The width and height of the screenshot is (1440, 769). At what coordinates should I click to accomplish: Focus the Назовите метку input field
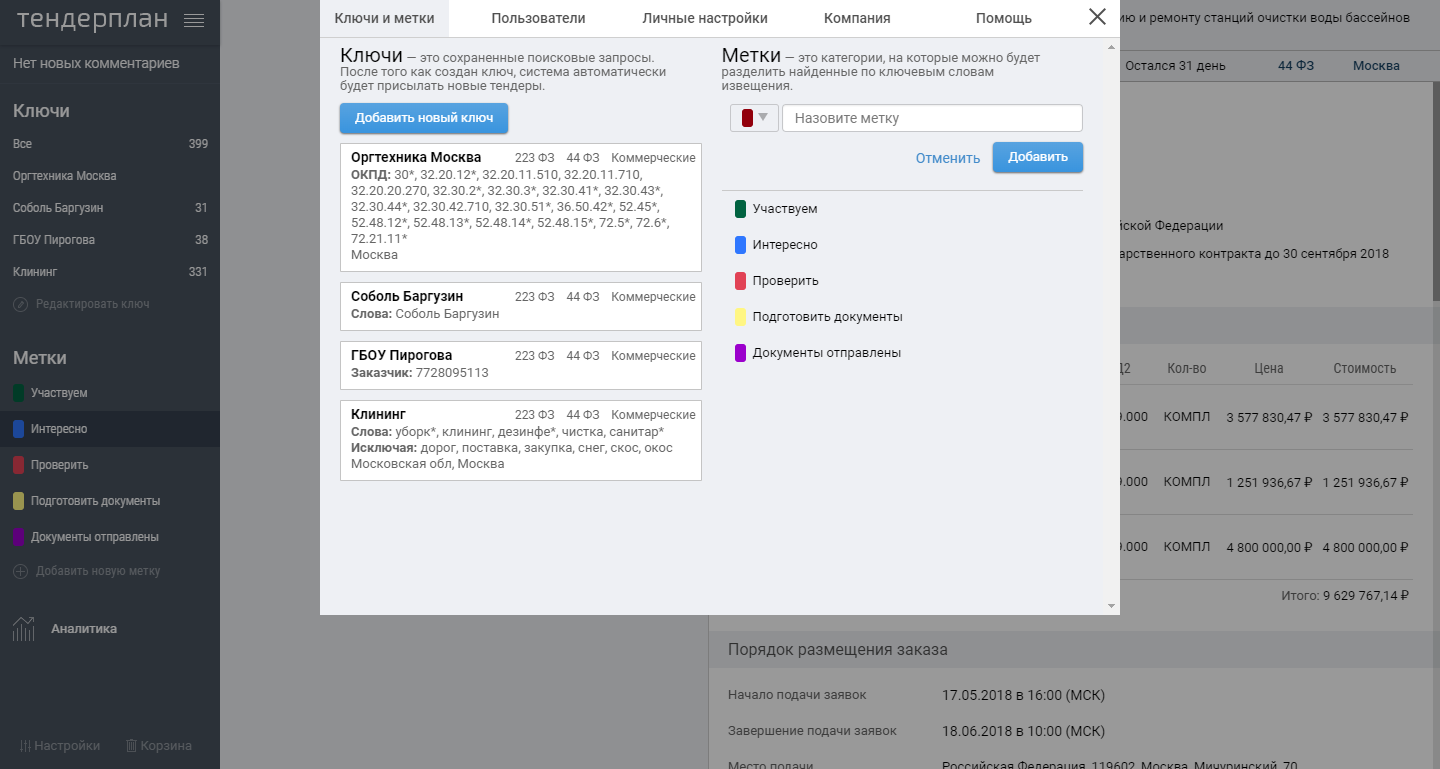tap(932, 118)
